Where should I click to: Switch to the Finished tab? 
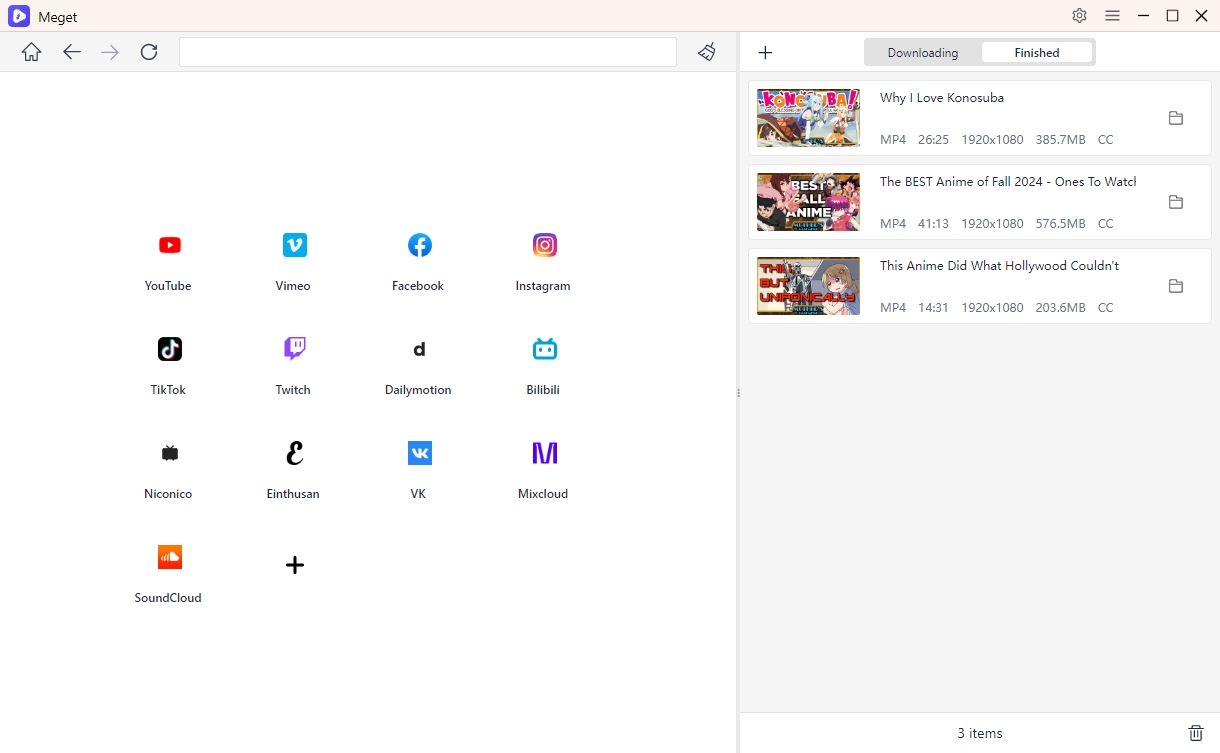click(1036, 53)
